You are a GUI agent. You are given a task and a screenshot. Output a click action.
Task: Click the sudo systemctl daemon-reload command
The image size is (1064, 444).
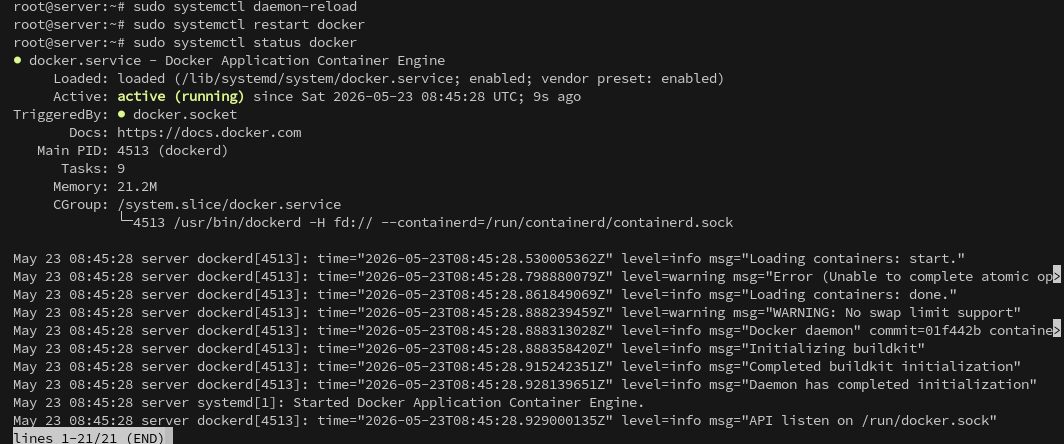245,7
